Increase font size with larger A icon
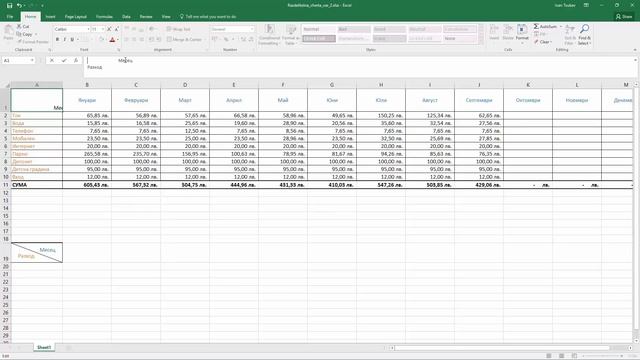Image resolution: width=640 pixels, height=360 pixels. tap(109, 29)
